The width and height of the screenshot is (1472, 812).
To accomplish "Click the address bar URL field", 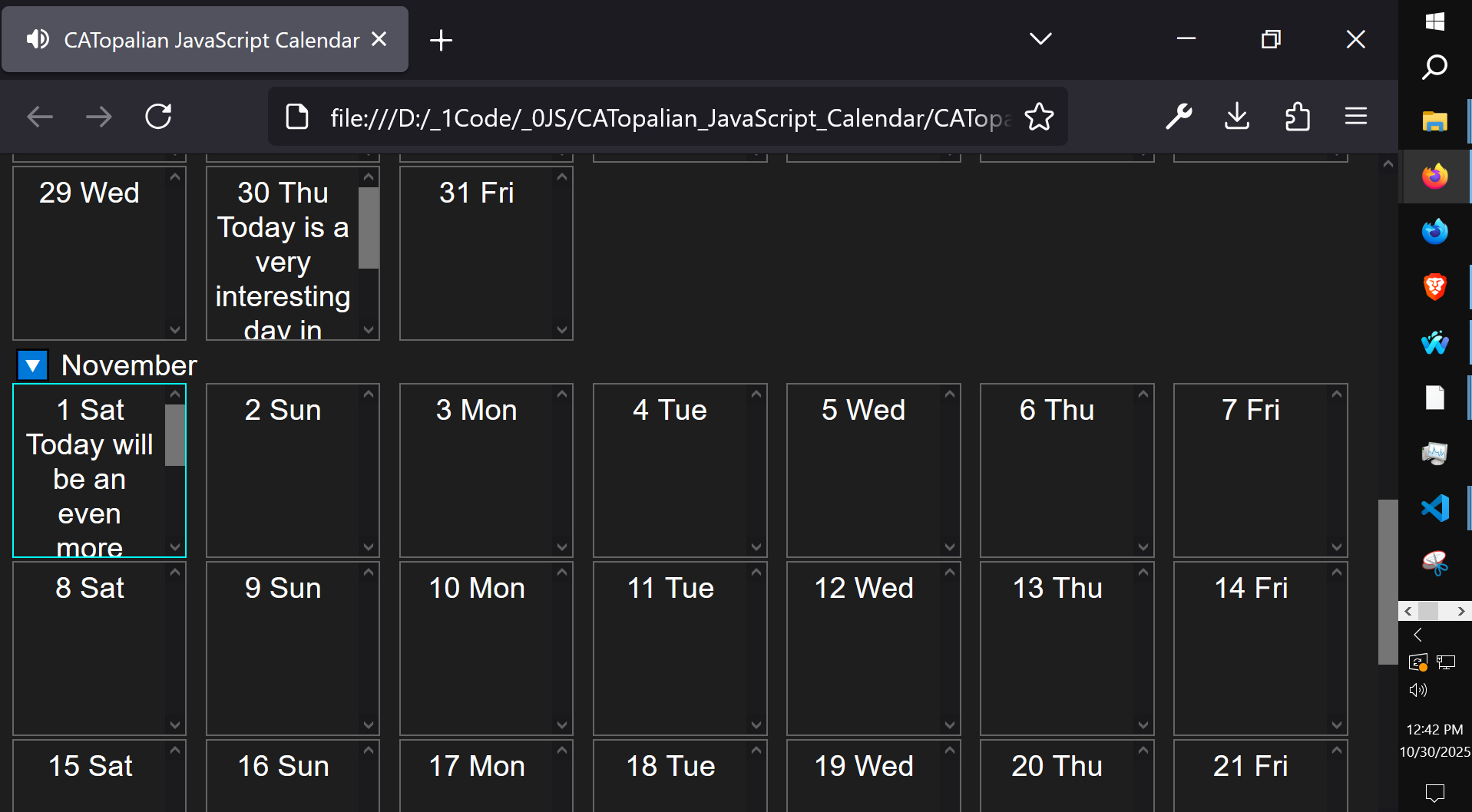I will pos(668,117).
